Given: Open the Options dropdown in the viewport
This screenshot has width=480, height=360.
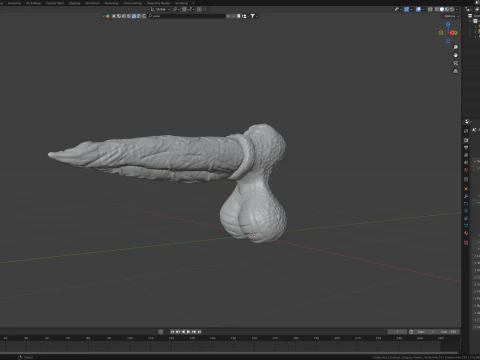Looking at the screenshot, I should (x=451, y=16).
